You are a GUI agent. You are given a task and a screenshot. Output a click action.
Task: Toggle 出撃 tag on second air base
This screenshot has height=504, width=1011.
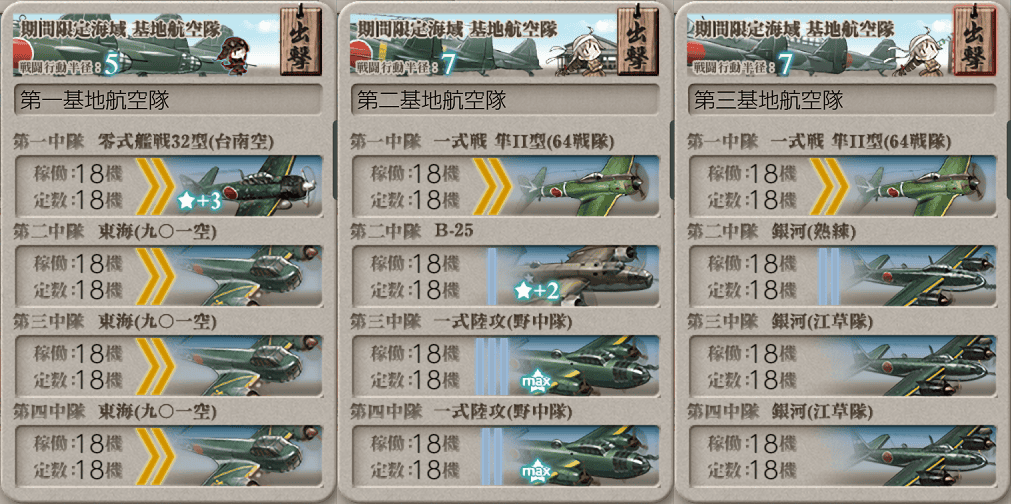[638, 40]
